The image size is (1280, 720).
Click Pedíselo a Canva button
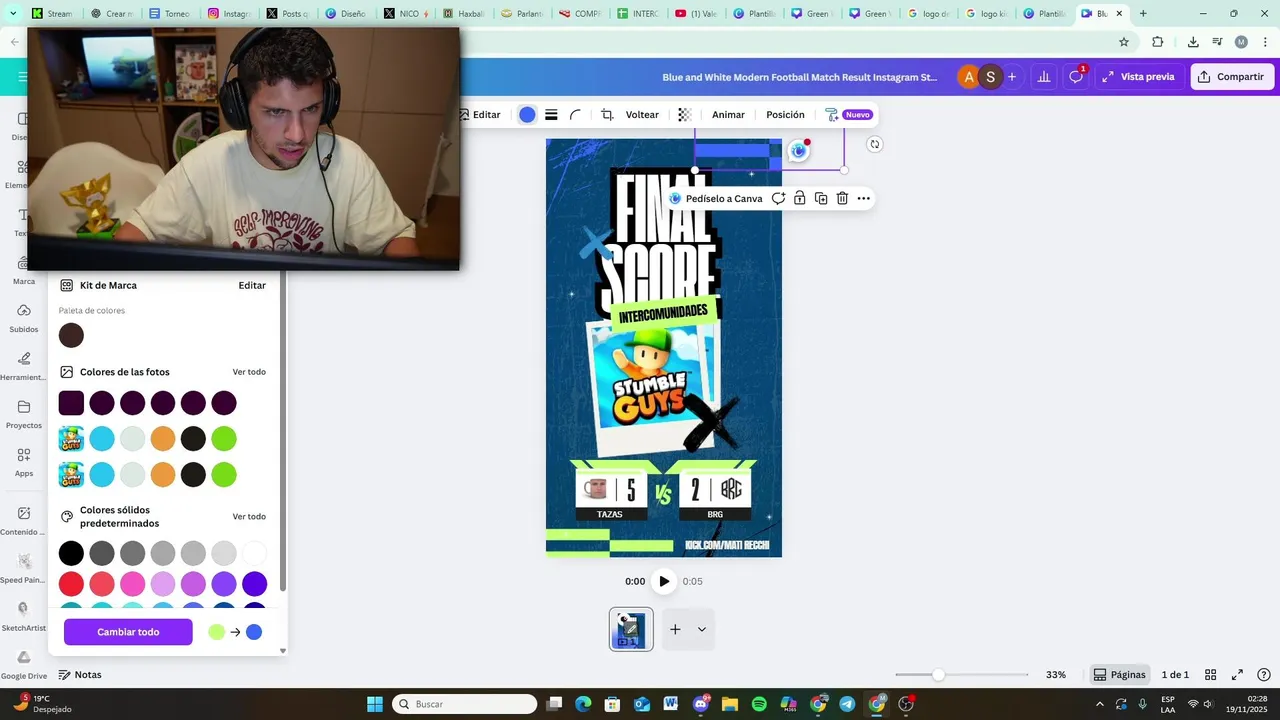tap(715, 199)
